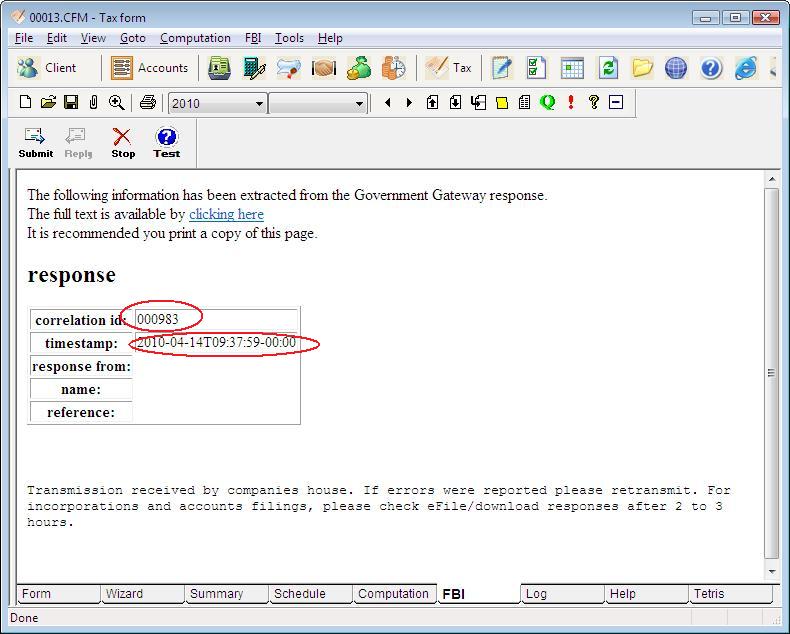Open the Edit menu
Image resolution: width=790 pixels, height=634 pixels.
tap(56, 38)
